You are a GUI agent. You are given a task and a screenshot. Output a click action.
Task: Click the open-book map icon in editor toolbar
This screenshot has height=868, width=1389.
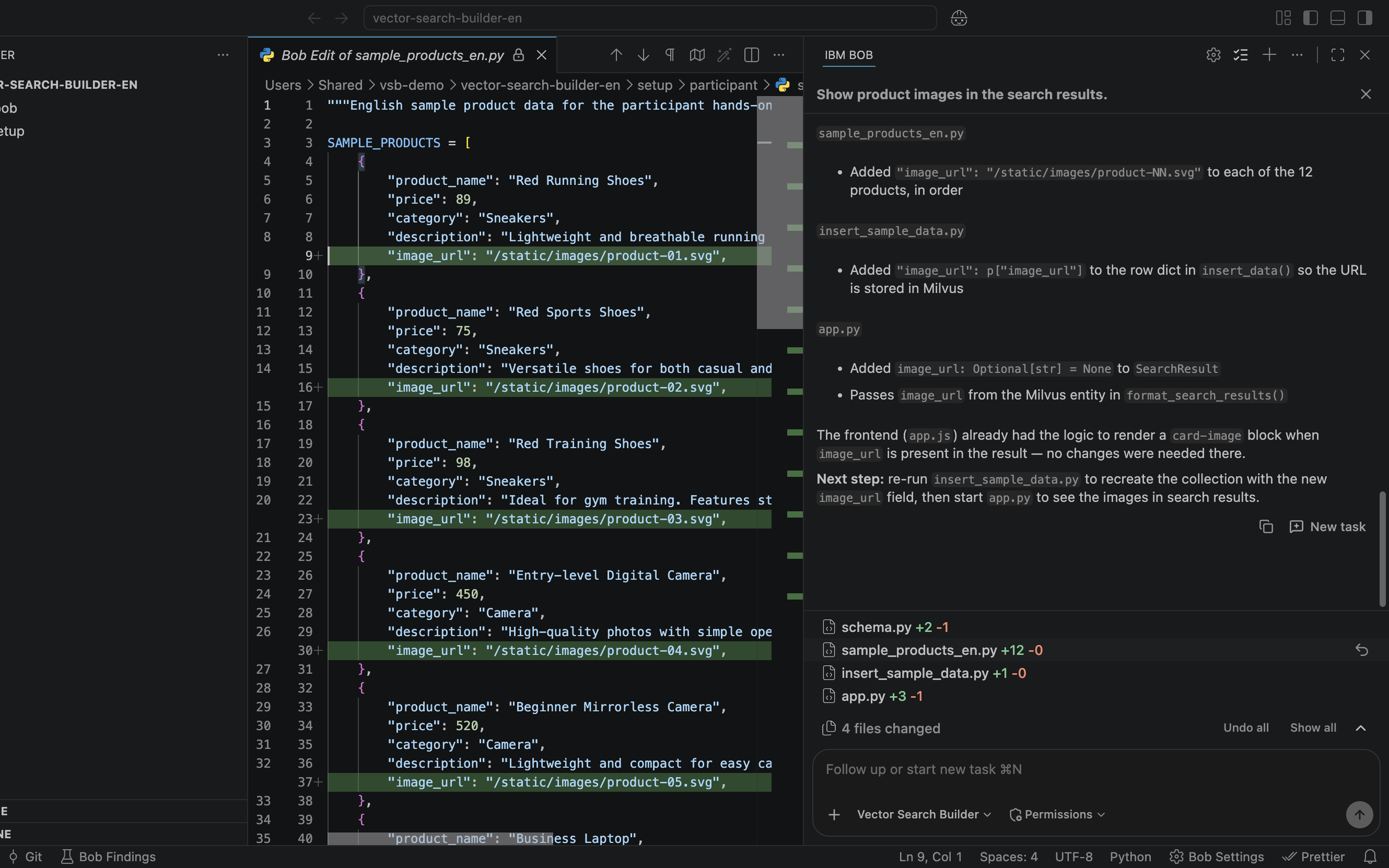tap(697, 55)
